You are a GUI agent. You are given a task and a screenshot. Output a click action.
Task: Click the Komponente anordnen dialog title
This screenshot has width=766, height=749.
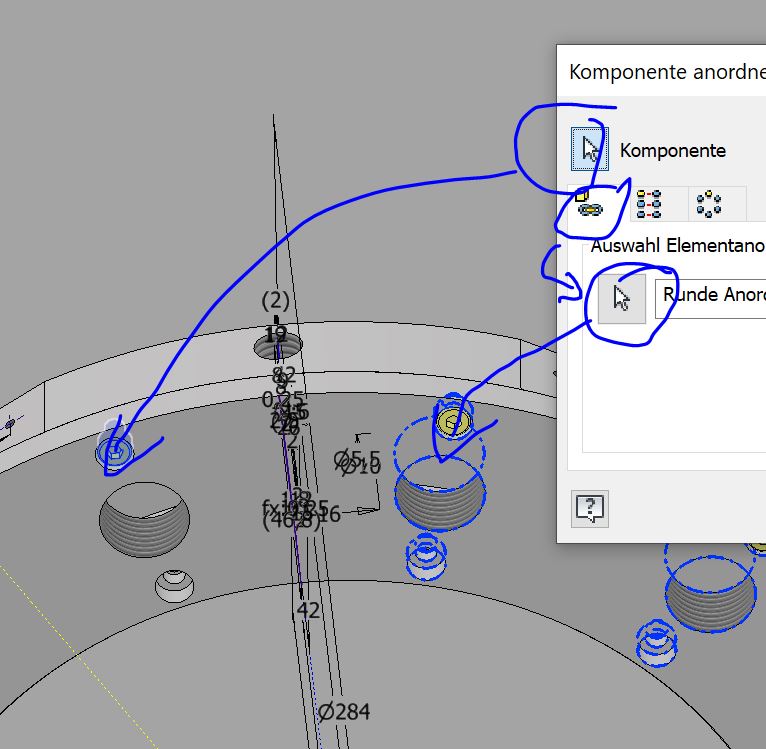(667, 72)
